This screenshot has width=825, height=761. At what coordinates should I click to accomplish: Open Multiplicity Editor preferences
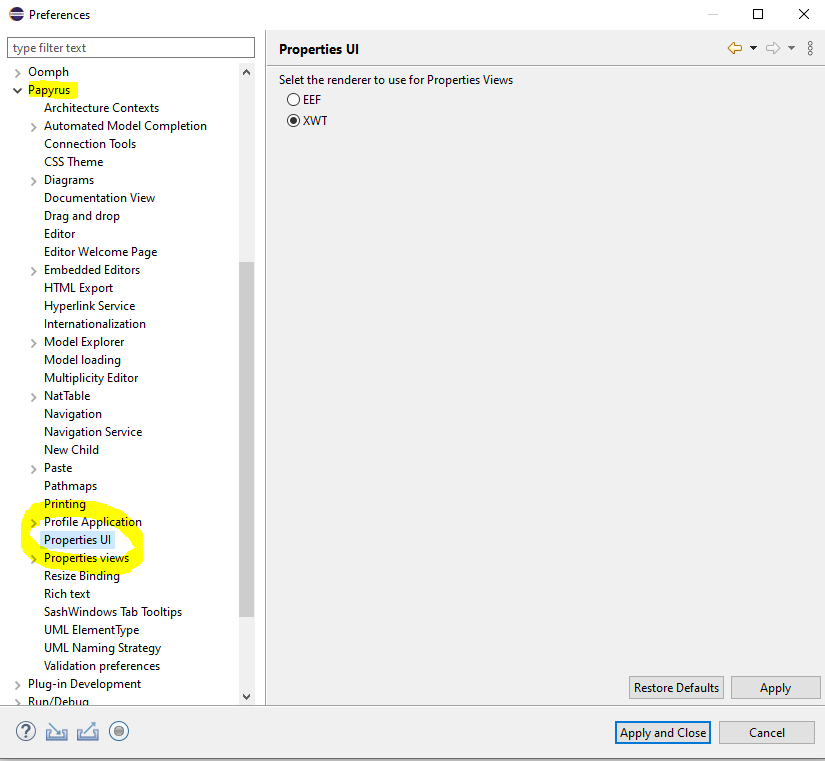[x=91, y=378]
